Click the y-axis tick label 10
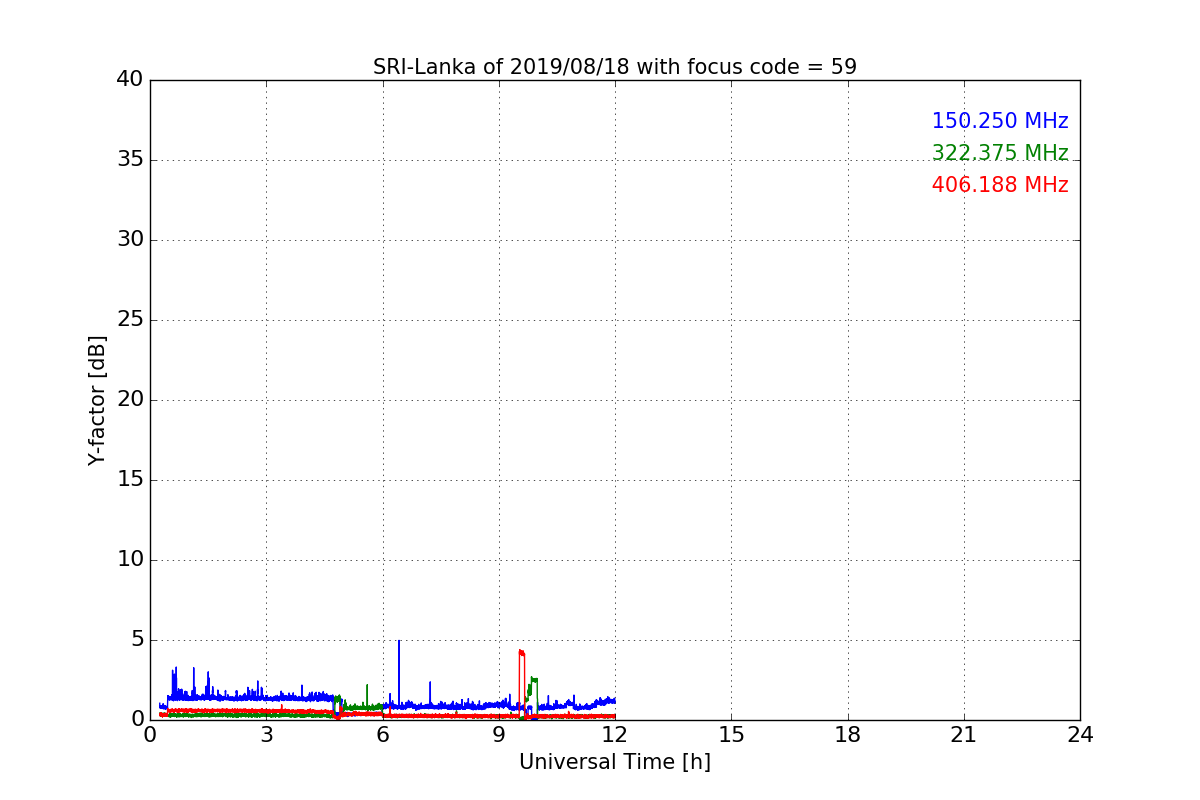The image size is (1200, 800). click(130, 560)
